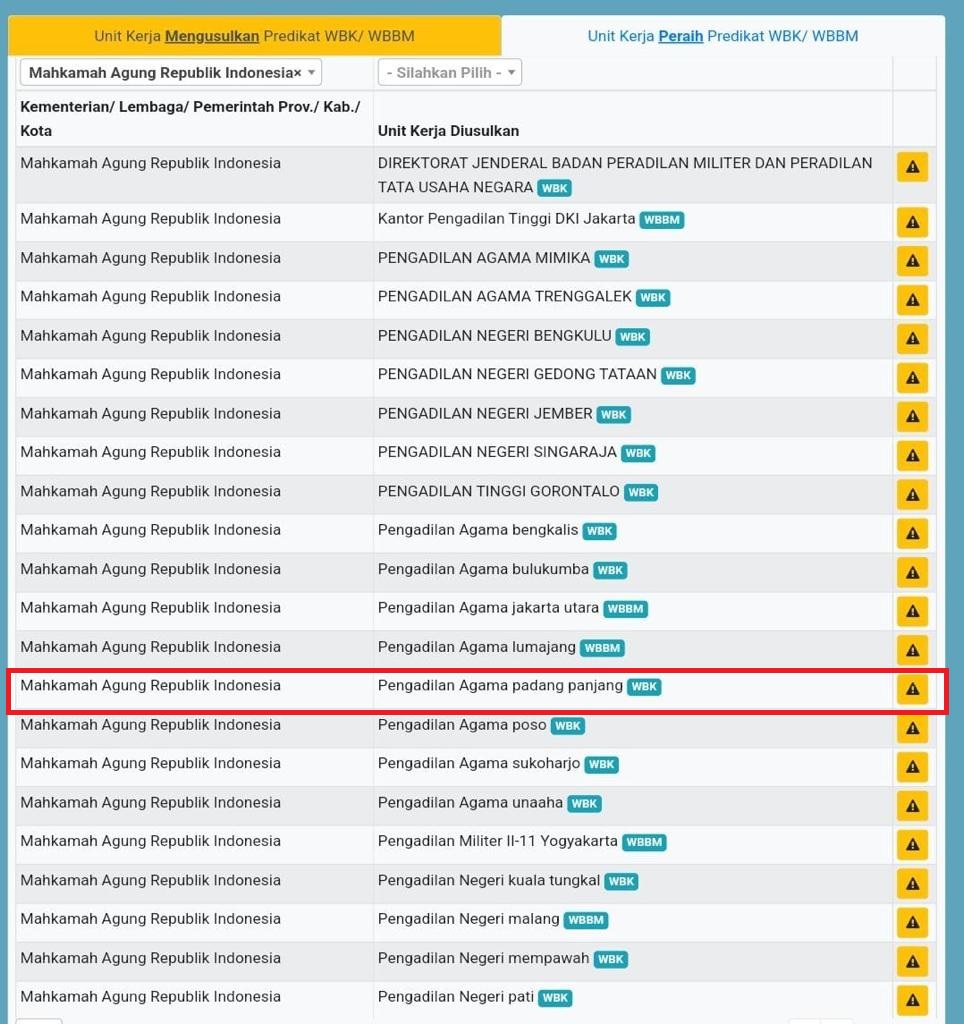Click warning icon for Pengadilan Agama poso
964x1024 pixels.
(912, 728)
